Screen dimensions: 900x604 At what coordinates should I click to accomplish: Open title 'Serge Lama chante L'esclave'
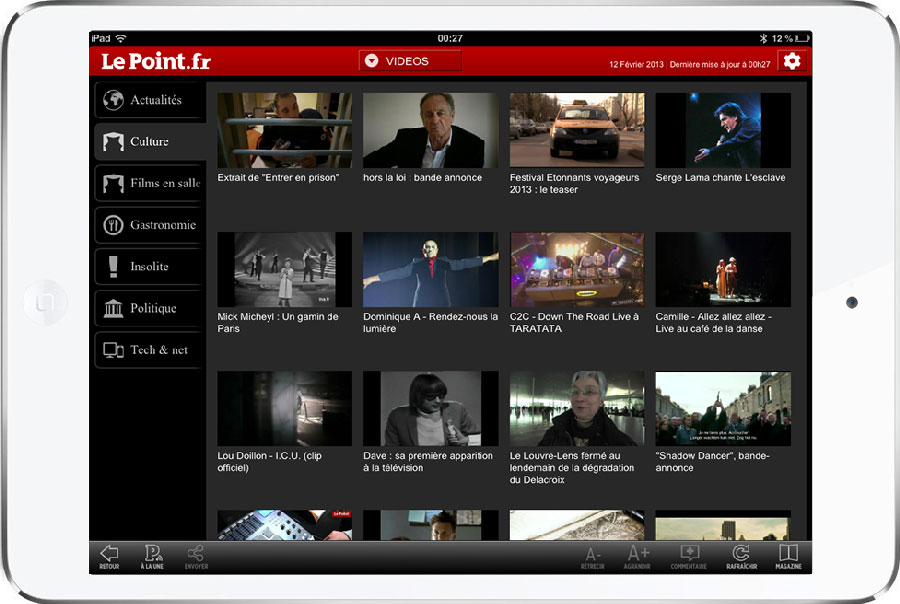(720, 178)
